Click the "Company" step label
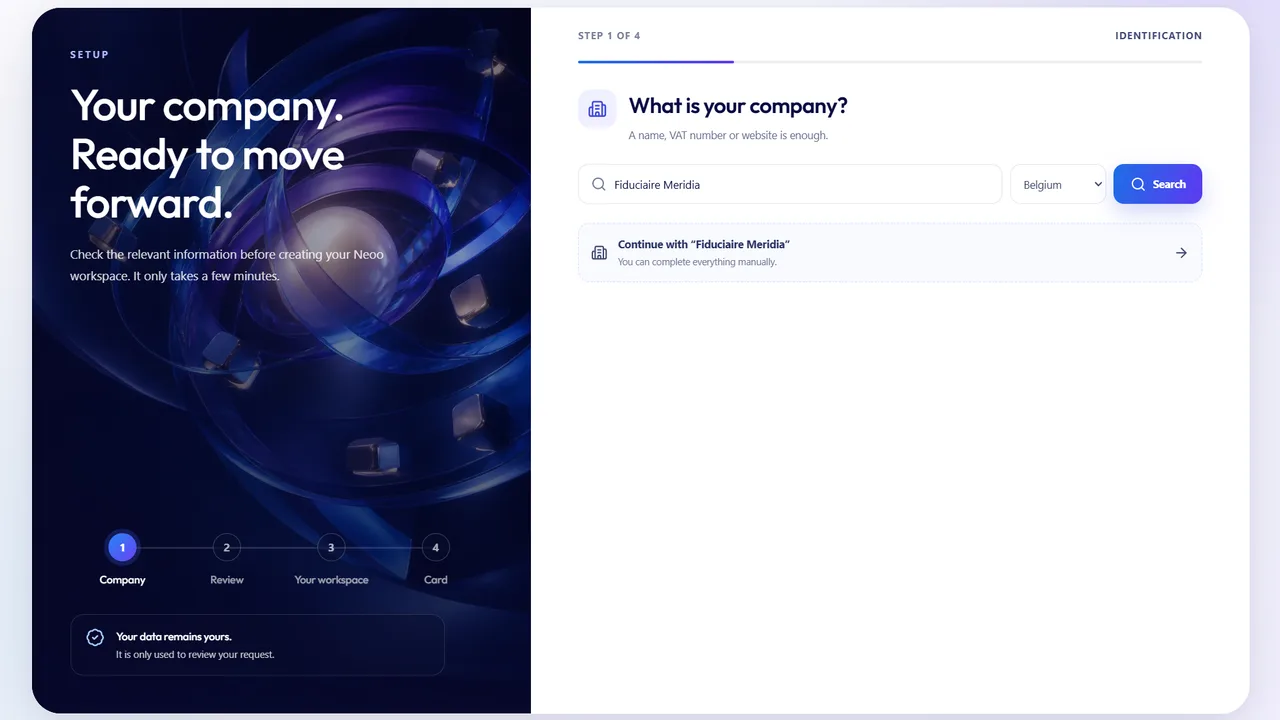1280x720 pixels. pos(122,580)
